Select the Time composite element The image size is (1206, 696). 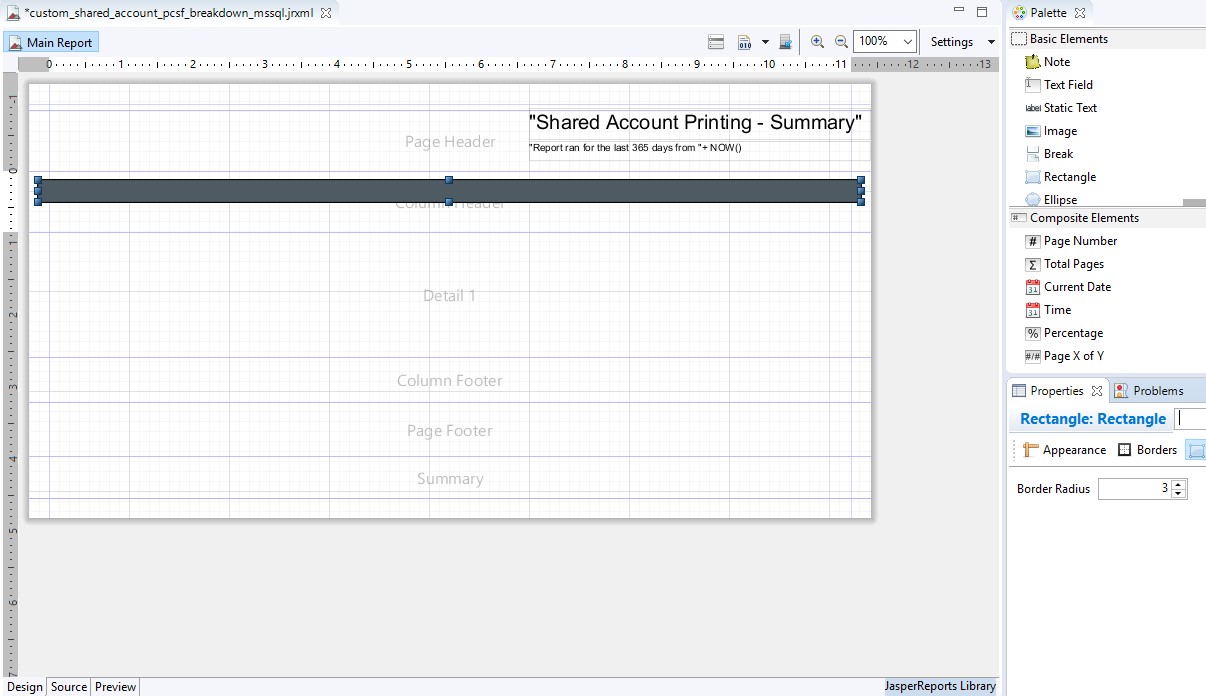[x=1048, y=310]
